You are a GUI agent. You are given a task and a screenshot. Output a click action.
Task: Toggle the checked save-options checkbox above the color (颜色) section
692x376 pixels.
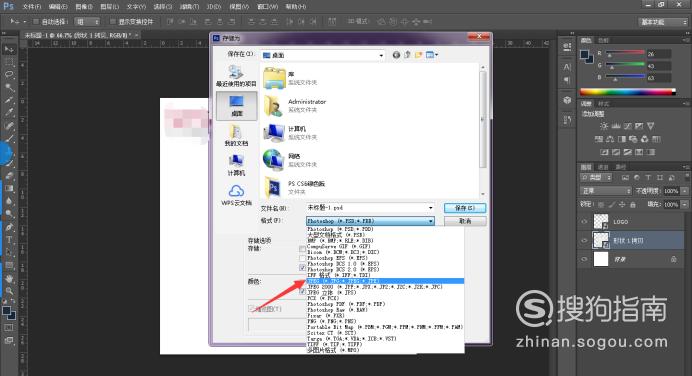coord(302,267)
